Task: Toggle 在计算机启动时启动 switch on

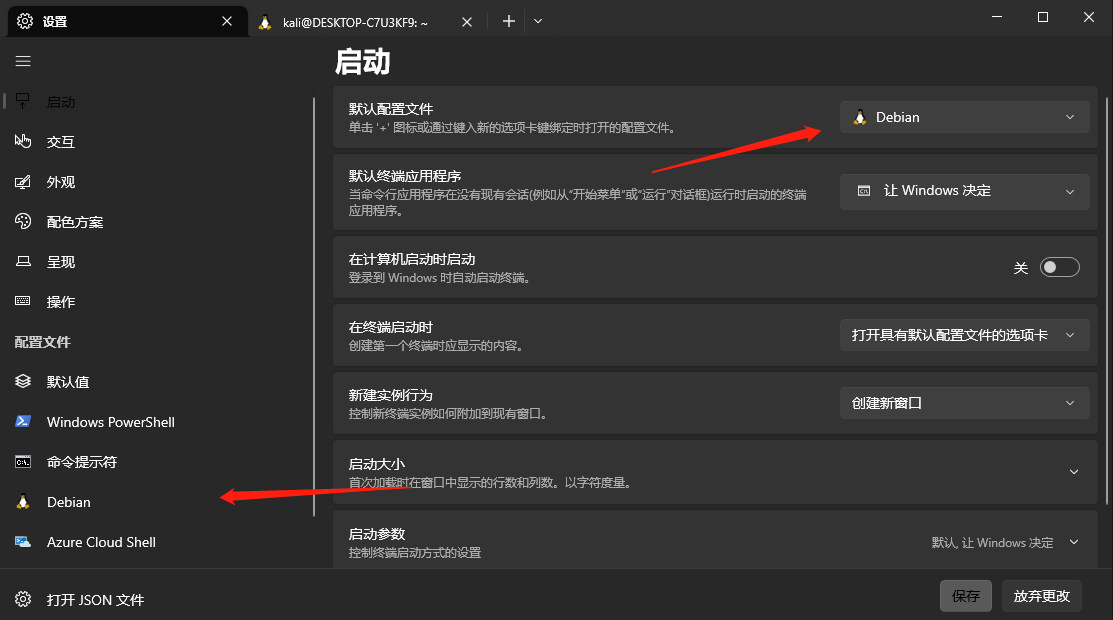Action: click(1059, 267)
